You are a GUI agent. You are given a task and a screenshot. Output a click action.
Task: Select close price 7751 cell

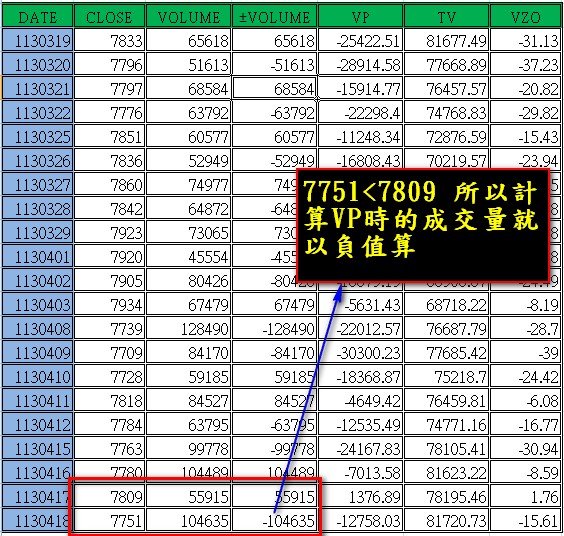pyautogui.click(x=109, y=520)
